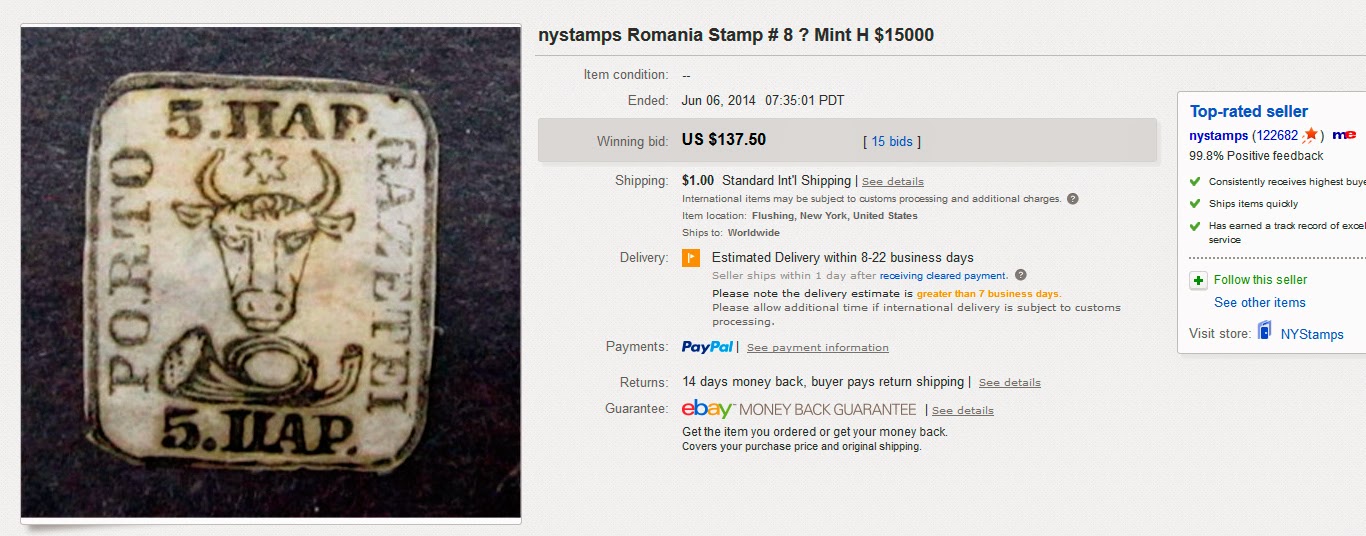Open shipping 'See details' link

(x=893, y=182)
